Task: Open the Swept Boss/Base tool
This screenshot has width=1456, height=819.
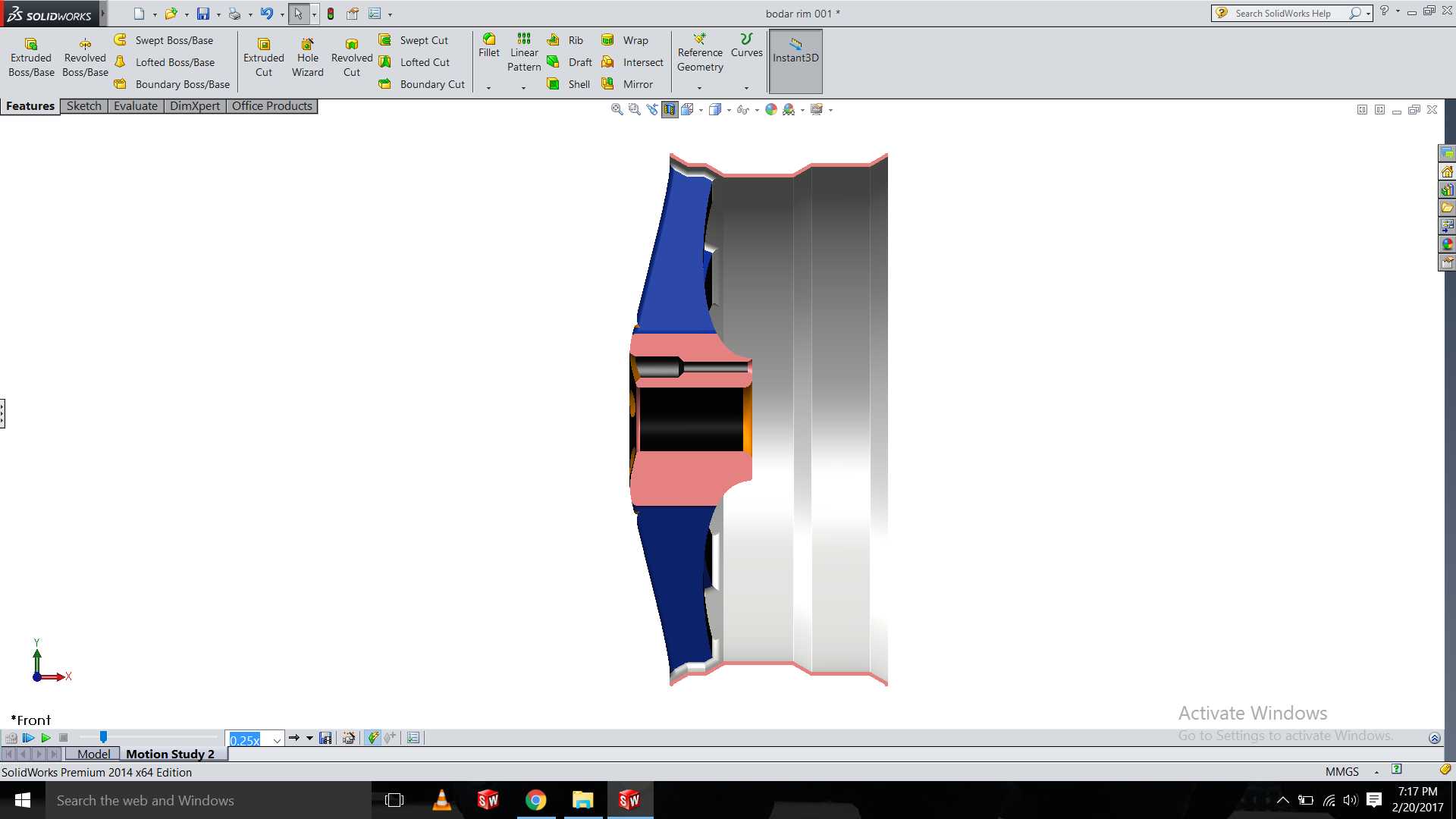Action: click(x=164, y=40)
